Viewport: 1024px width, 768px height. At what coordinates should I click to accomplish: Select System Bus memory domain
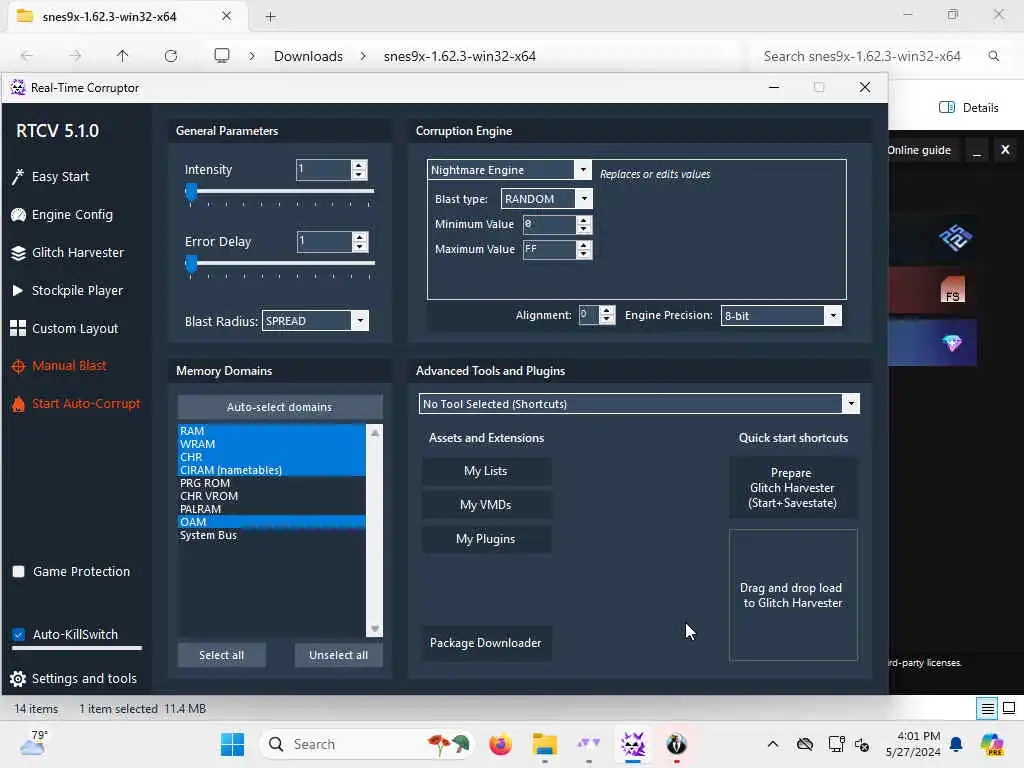pos(271,536)
